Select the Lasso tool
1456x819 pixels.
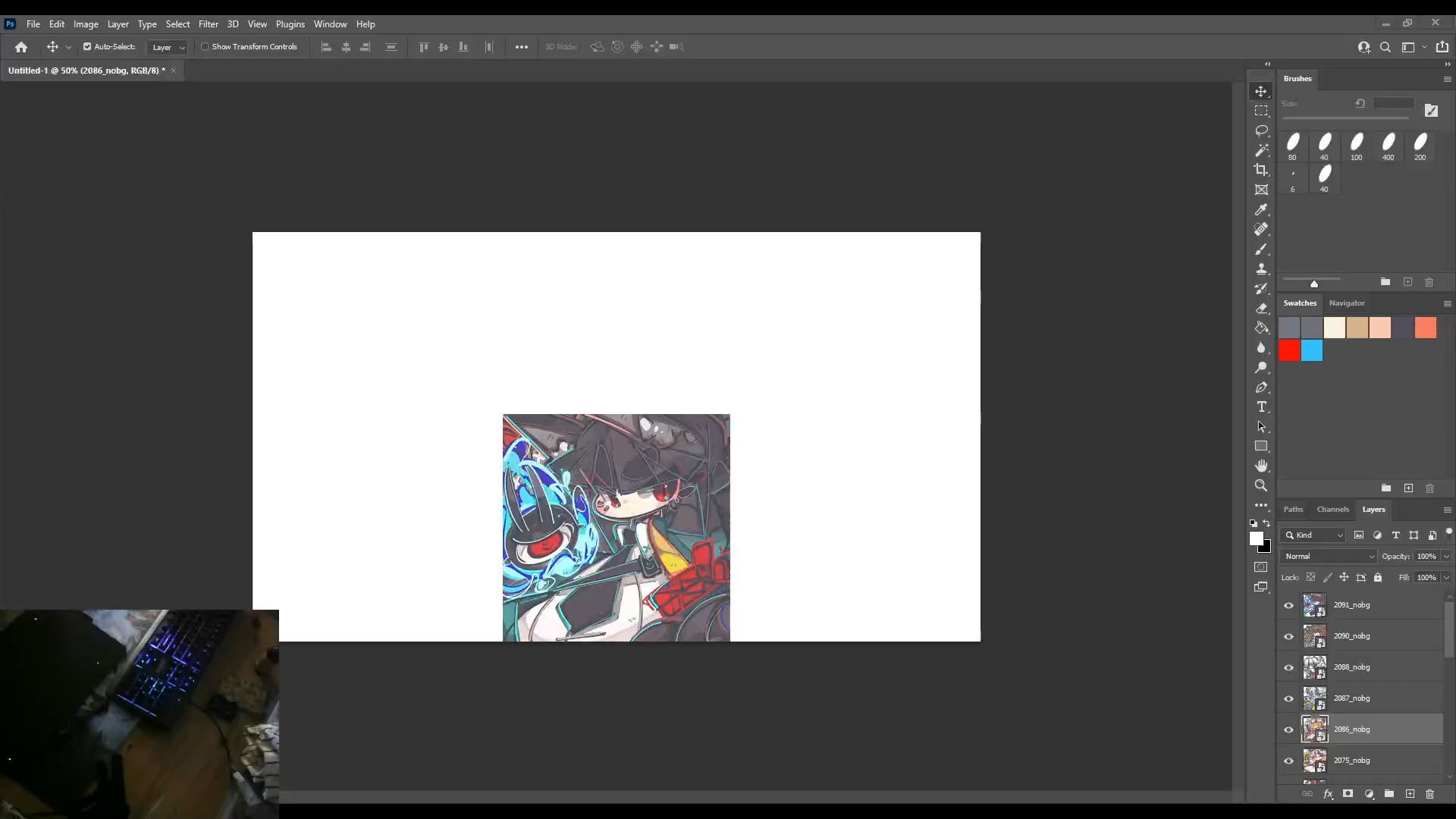pos(1261,130)
